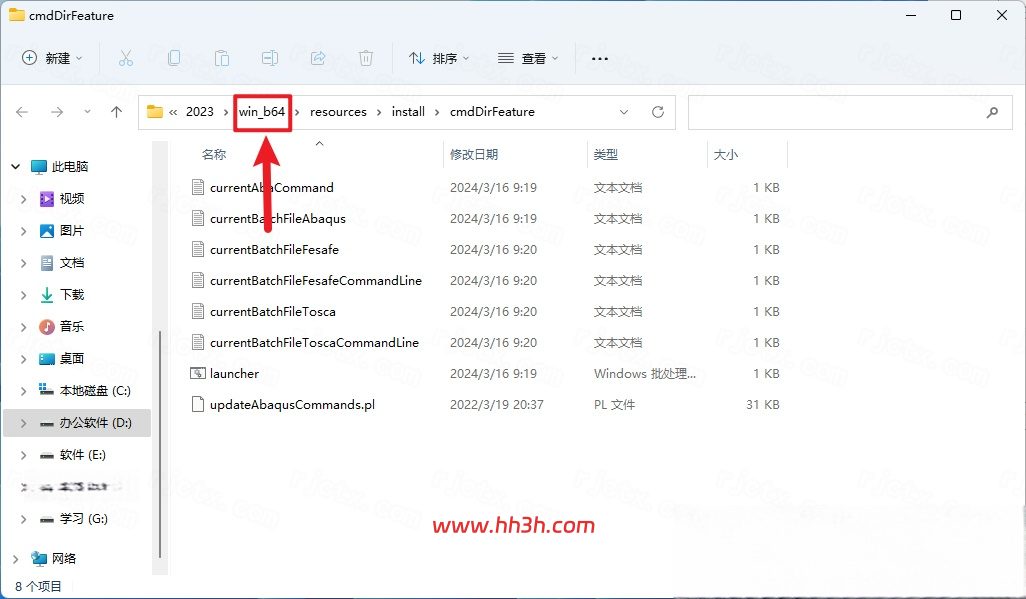
Task: Open the 排序 (Sort) dropdown
Action: point(439,58)
